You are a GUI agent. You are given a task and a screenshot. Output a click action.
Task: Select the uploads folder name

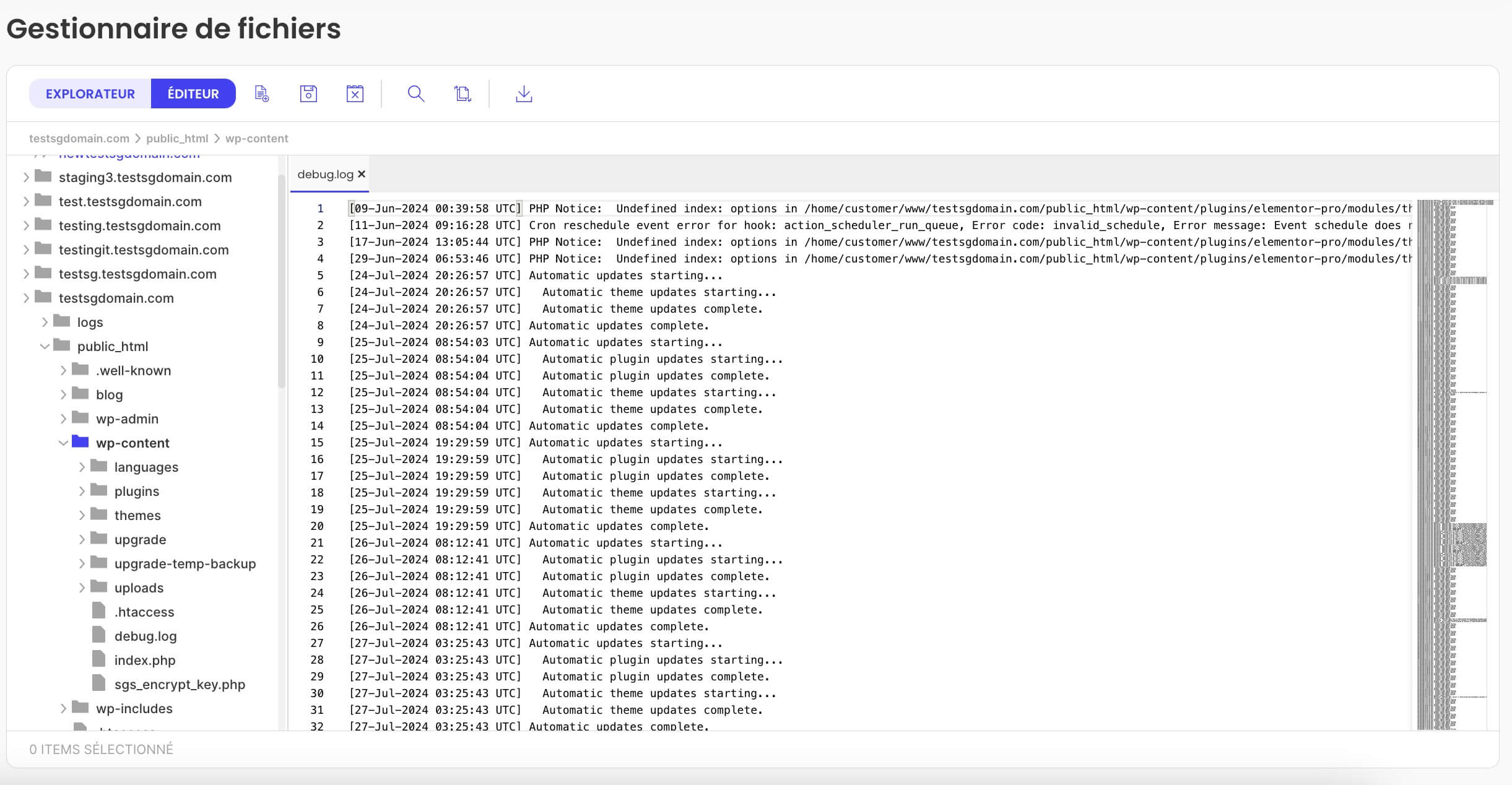click(x=139, y=588)
